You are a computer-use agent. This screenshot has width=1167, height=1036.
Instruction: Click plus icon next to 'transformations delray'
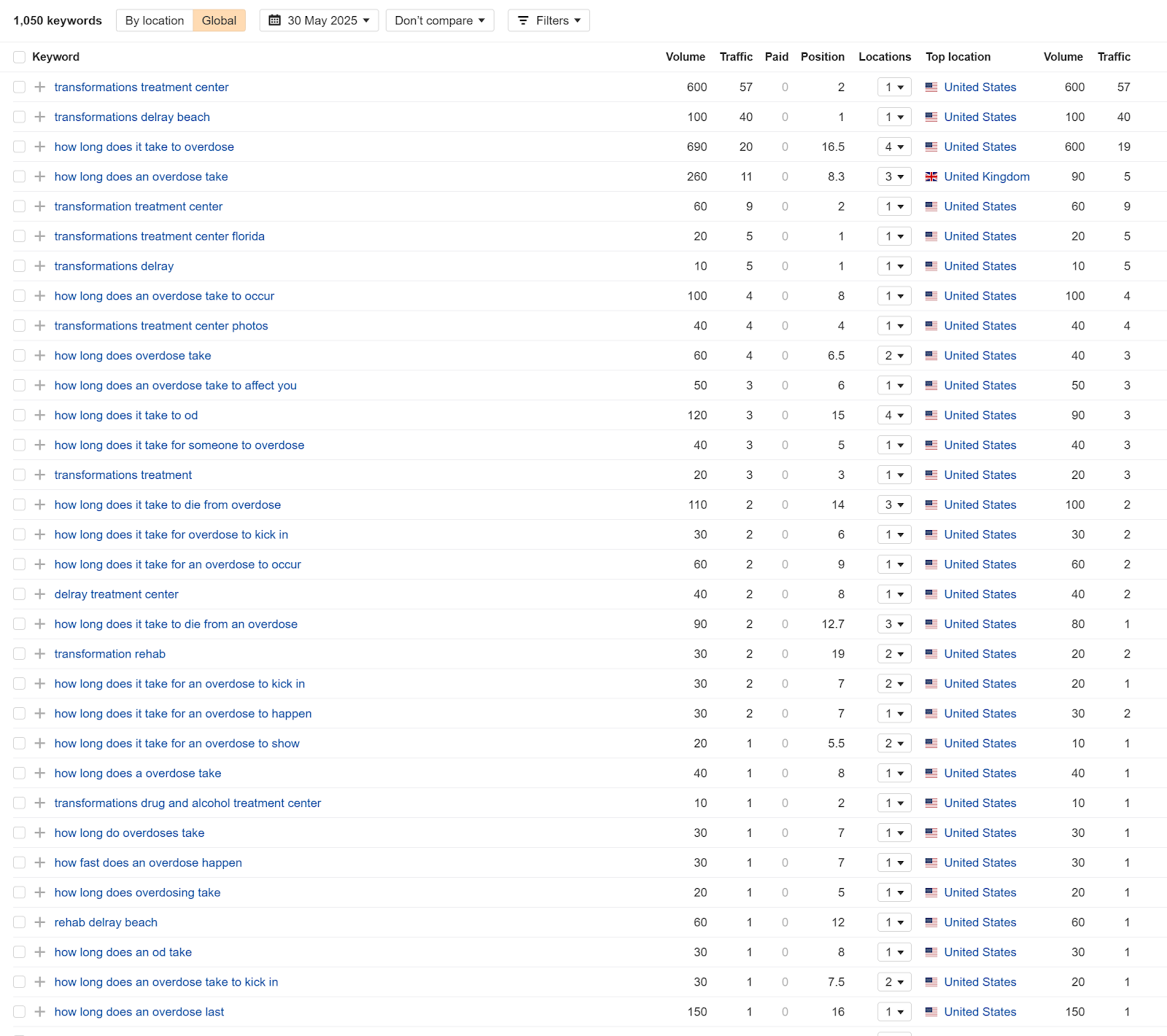click(40, 267)
